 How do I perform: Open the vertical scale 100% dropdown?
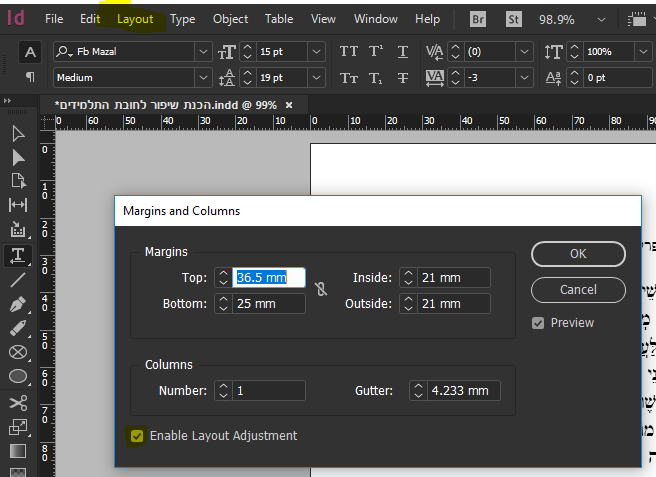(x=643, y=52)
